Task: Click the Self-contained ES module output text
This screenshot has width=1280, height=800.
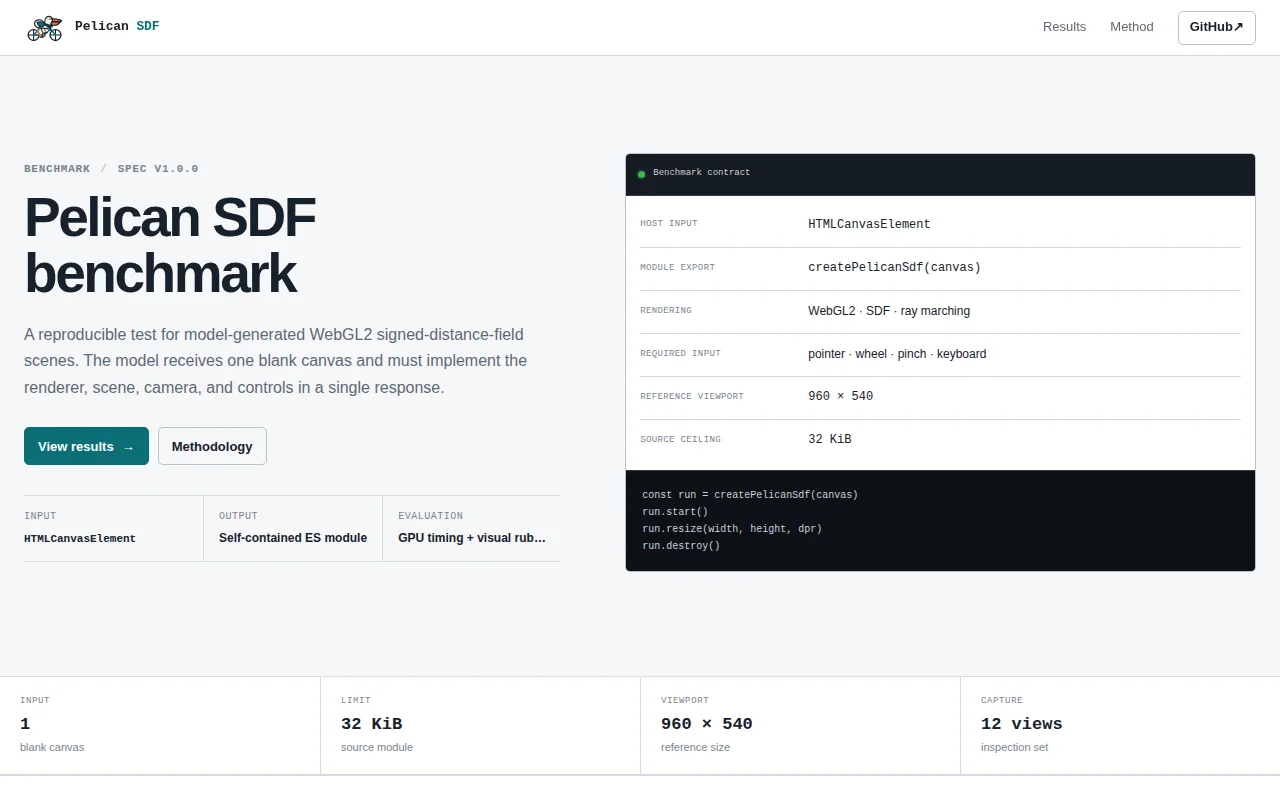Action: [x=293, y=538]
